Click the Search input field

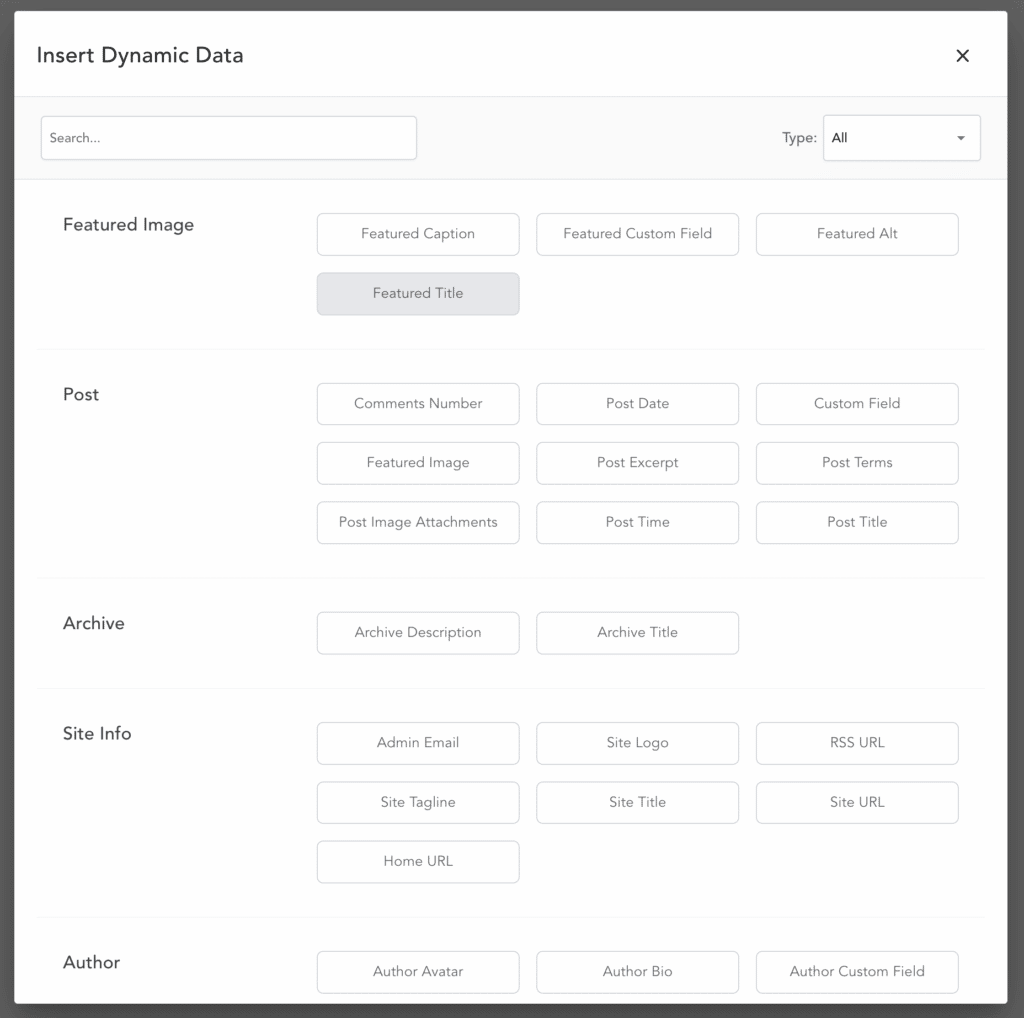[x=229, y=138]
